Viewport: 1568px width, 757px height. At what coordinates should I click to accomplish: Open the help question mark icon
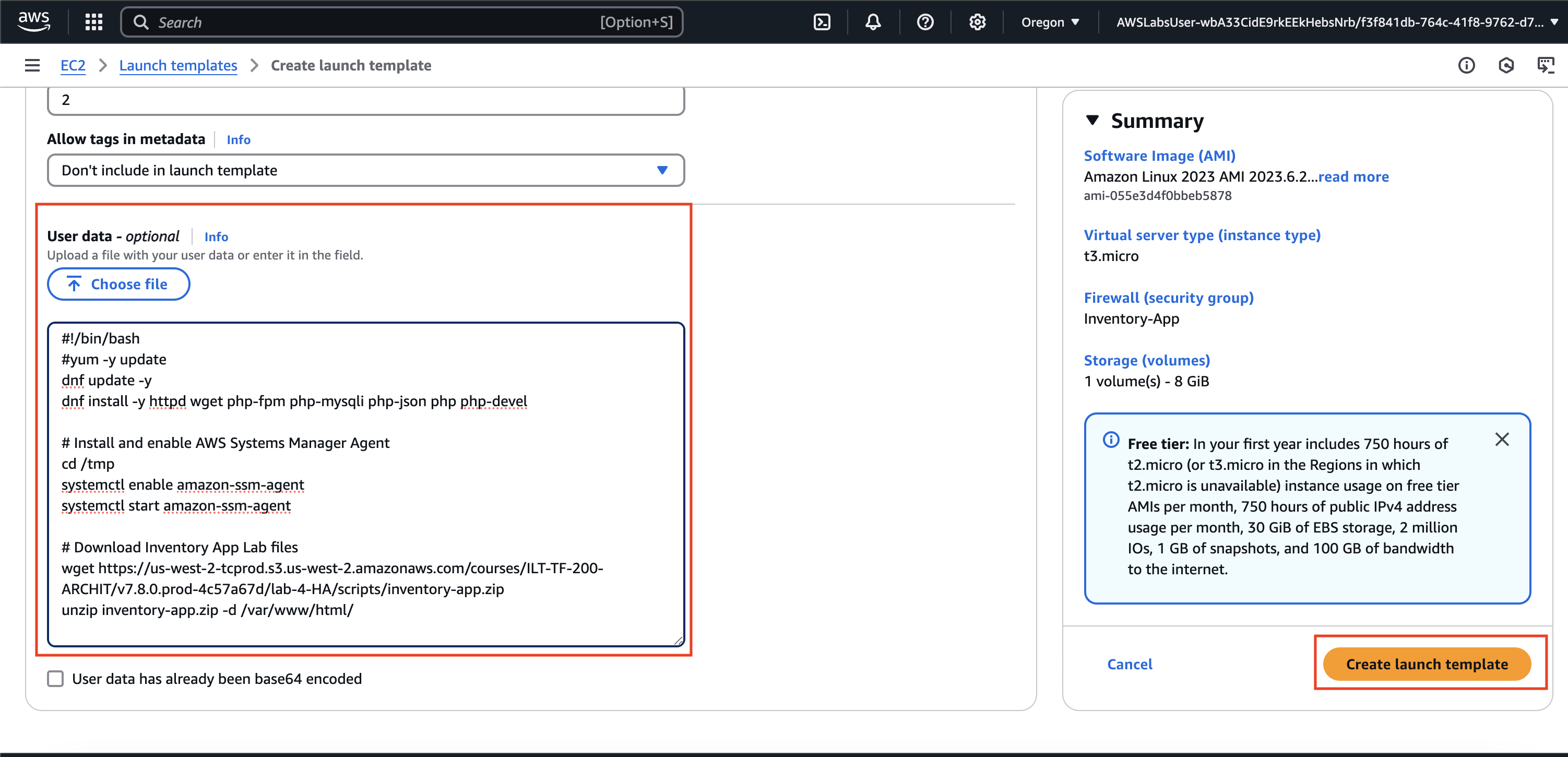point(924,22)
